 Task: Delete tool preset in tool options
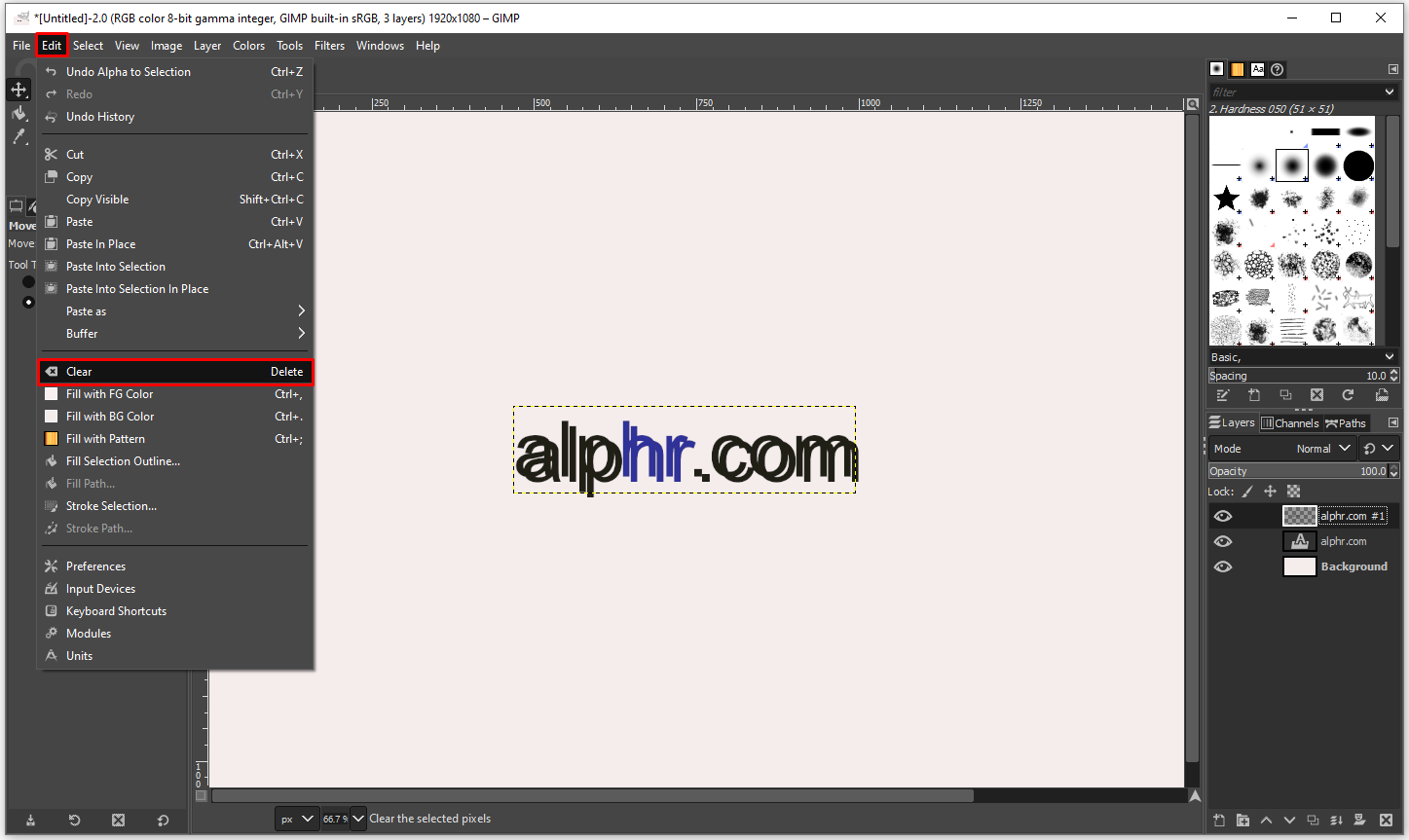pos(118,821)
